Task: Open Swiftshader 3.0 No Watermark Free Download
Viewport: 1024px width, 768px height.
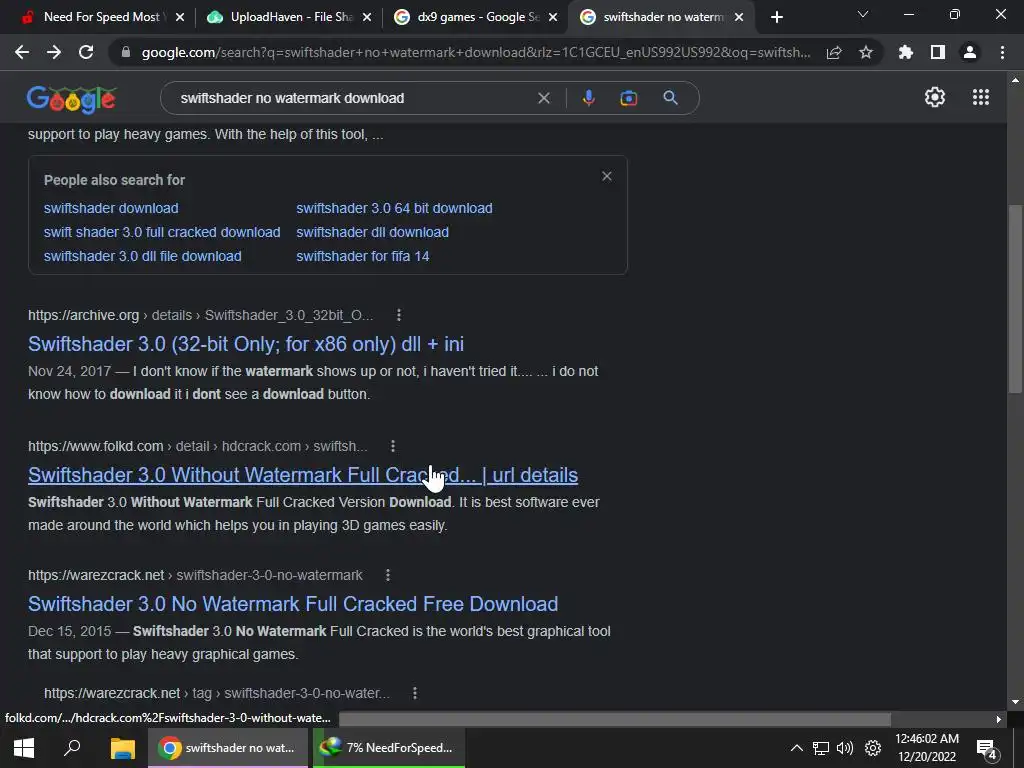Action: pyautogui.click(x=293, y=604)
